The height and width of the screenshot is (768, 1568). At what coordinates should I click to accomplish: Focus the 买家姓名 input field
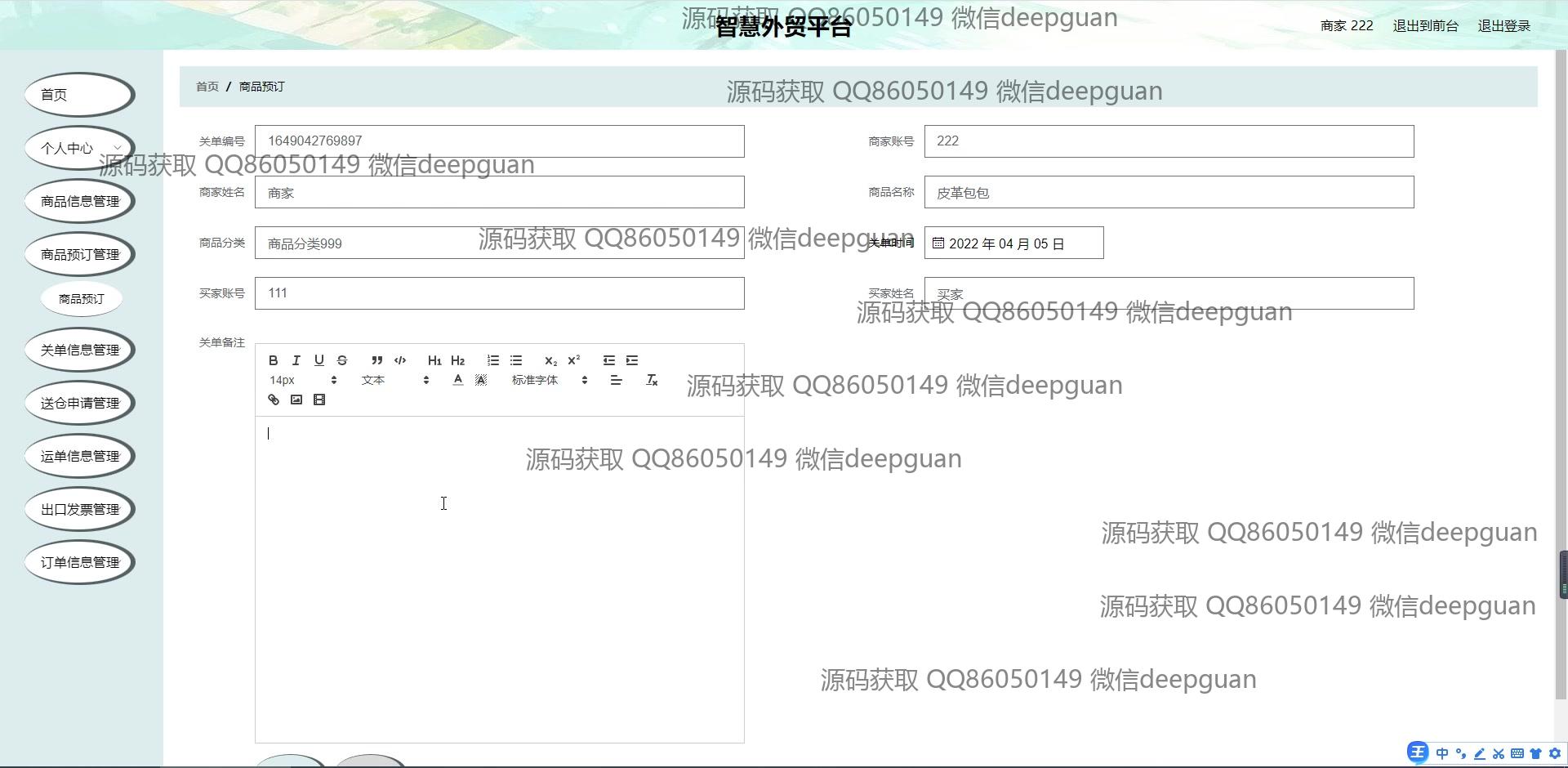coord(1169,293)
